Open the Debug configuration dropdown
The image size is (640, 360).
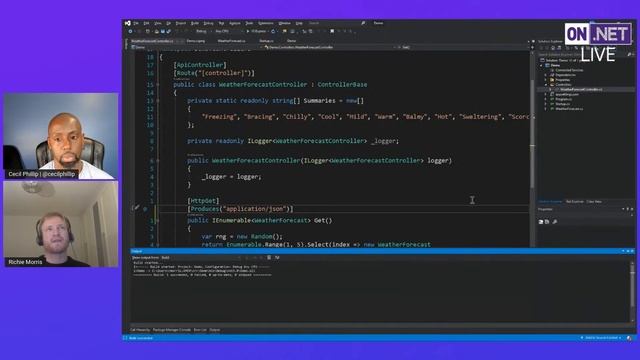click(x=205, y=31)
